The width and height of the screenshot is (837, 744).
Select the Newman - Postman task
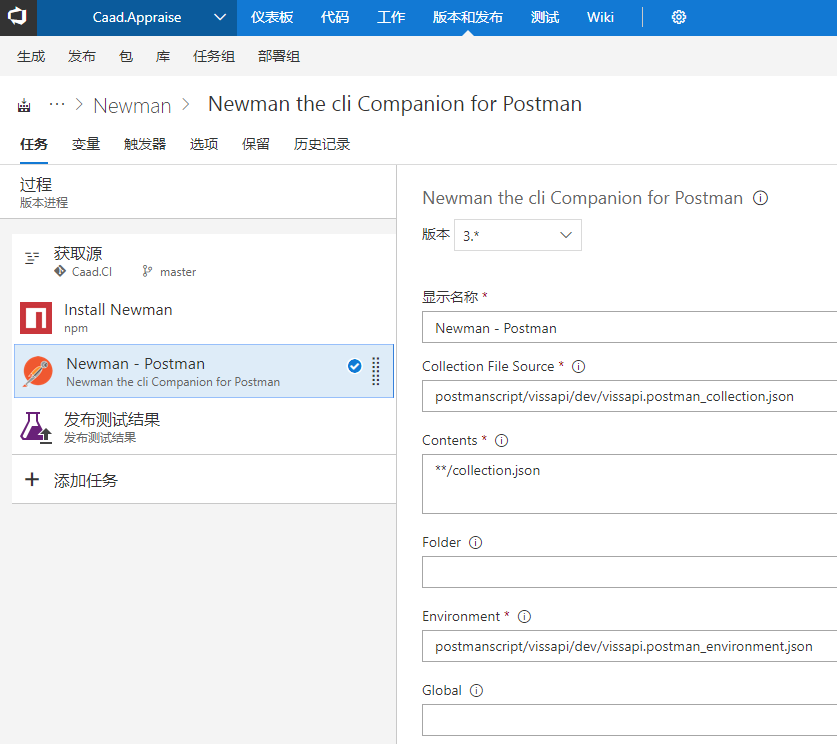click(204, 371)
